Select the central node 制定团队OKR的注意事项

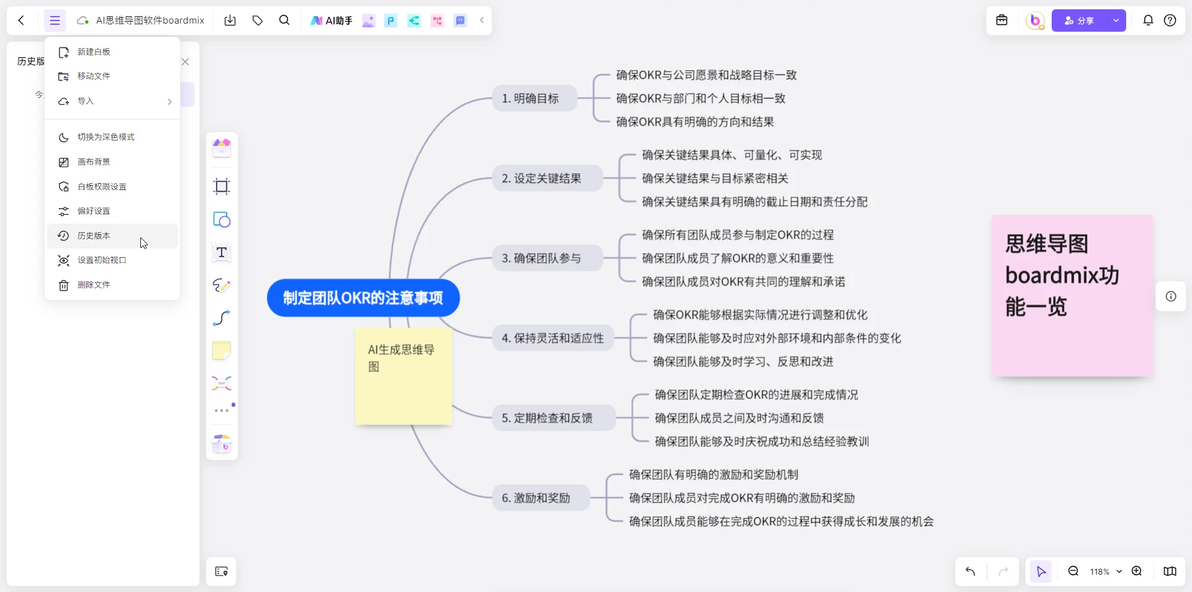[x=363, y=298]
